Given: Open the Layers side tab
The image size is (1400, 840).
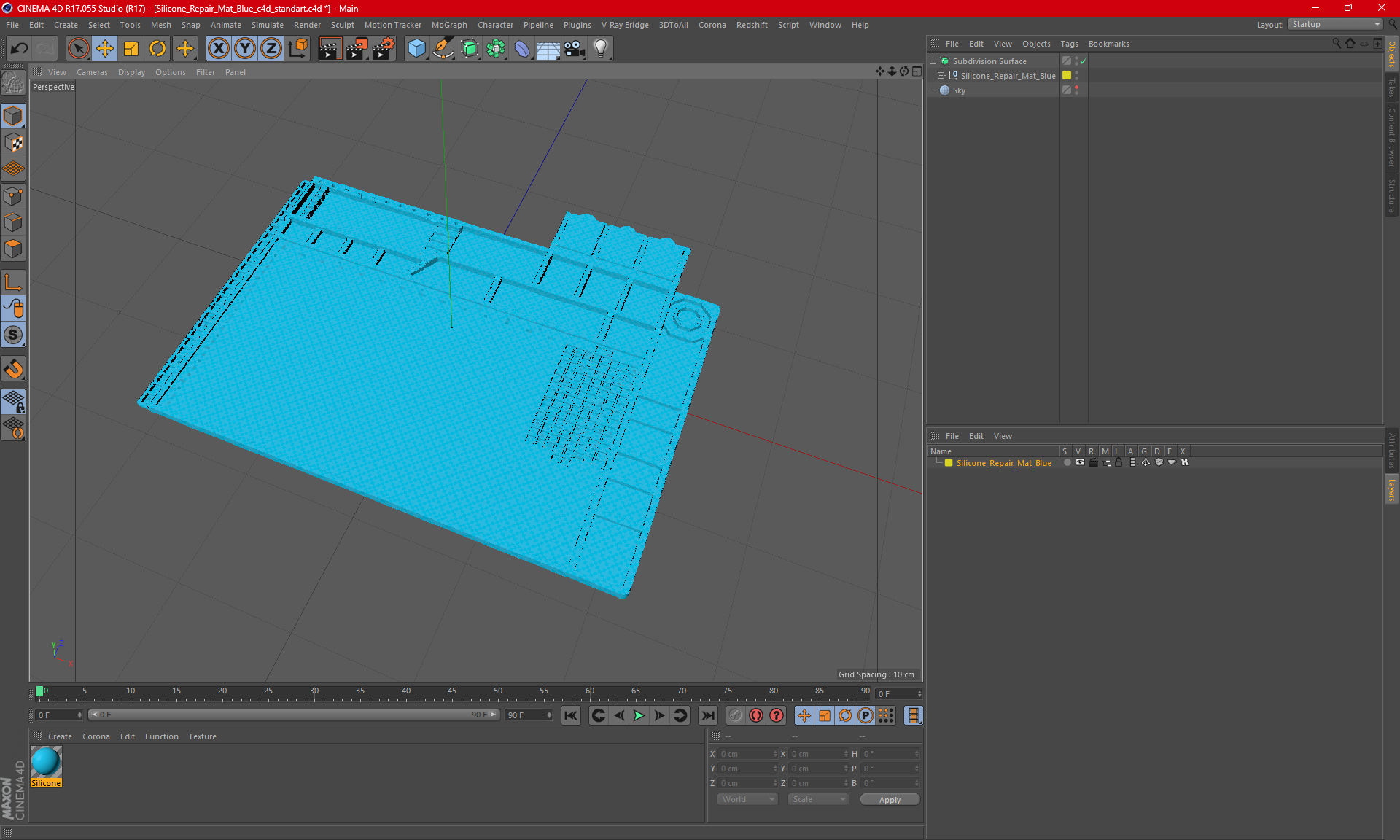Looking at the screenshot, I should point(1391,489).
